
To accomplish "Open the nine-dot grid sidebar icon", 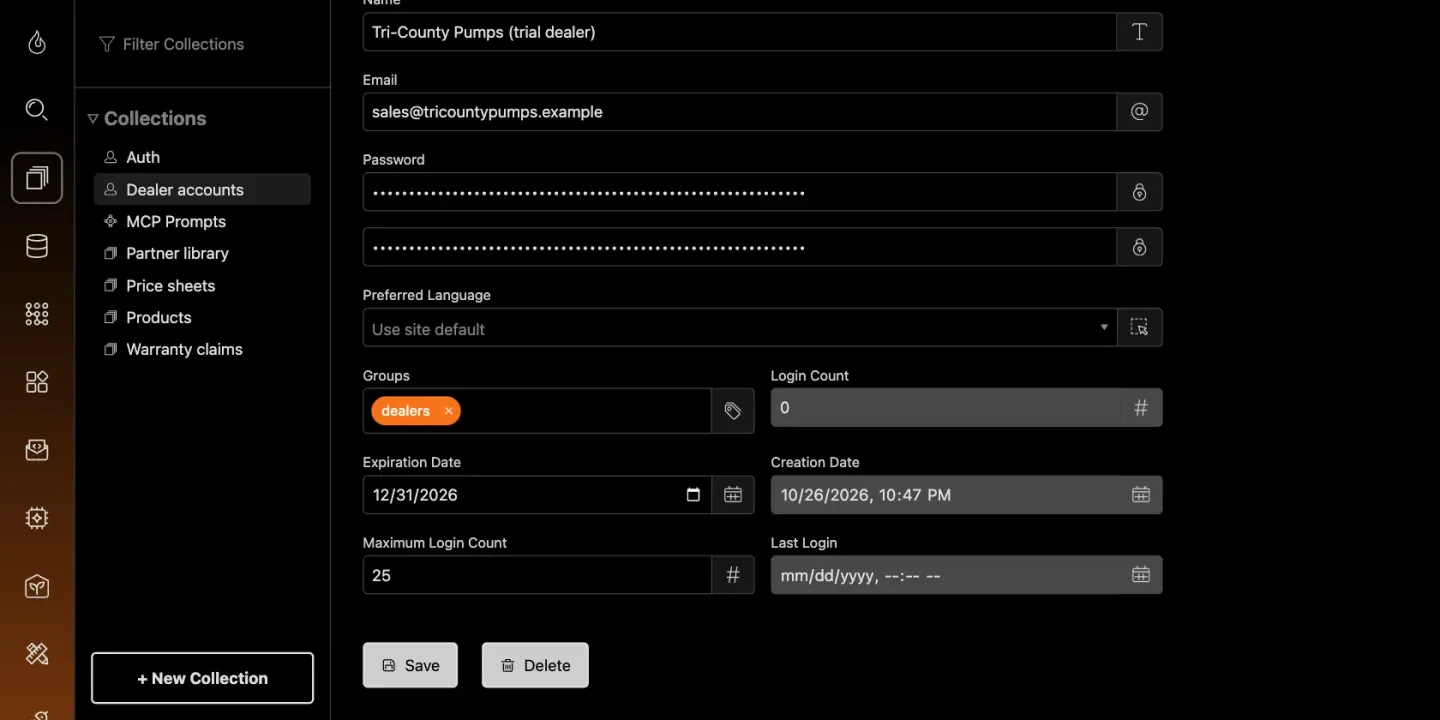I will 37,314.
